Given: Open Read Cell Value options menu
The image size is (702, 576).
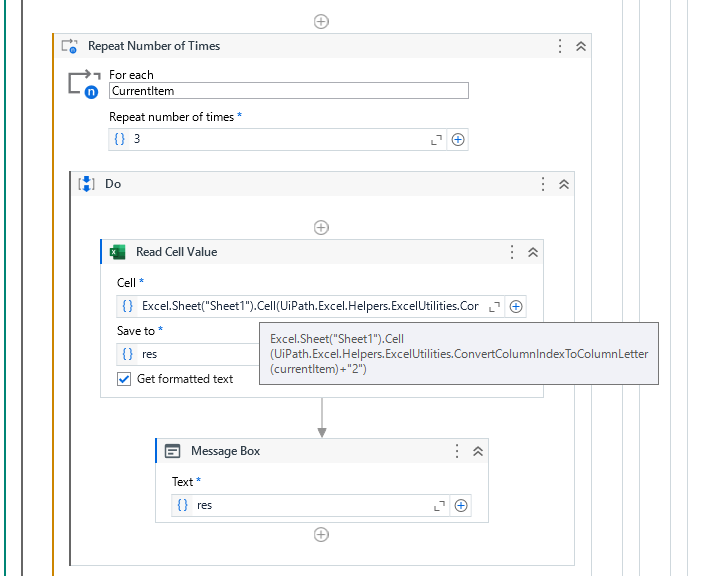Looking at the screenshot, I should [512, 252].
